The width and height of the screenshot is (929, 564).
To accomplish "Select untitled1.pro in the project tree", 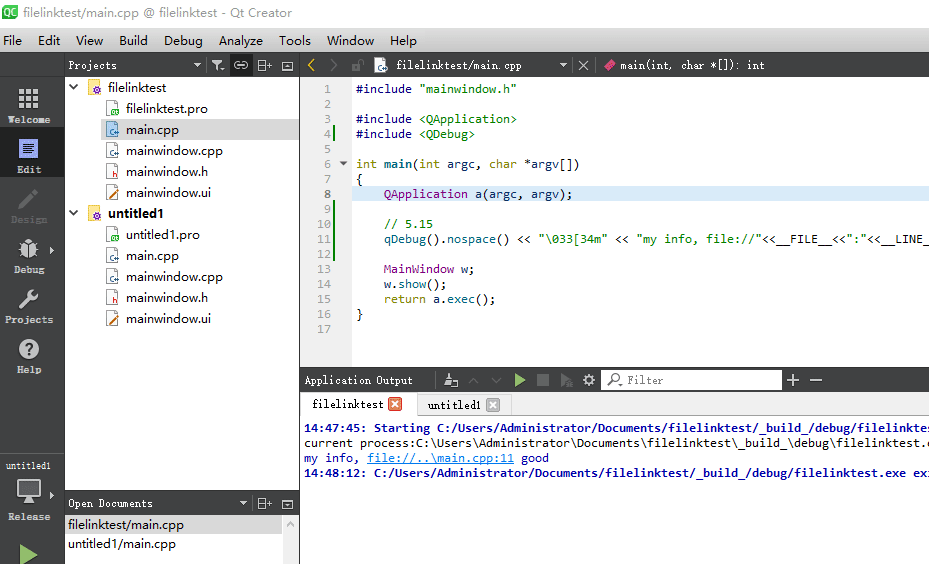I will (x=162, y=235).
